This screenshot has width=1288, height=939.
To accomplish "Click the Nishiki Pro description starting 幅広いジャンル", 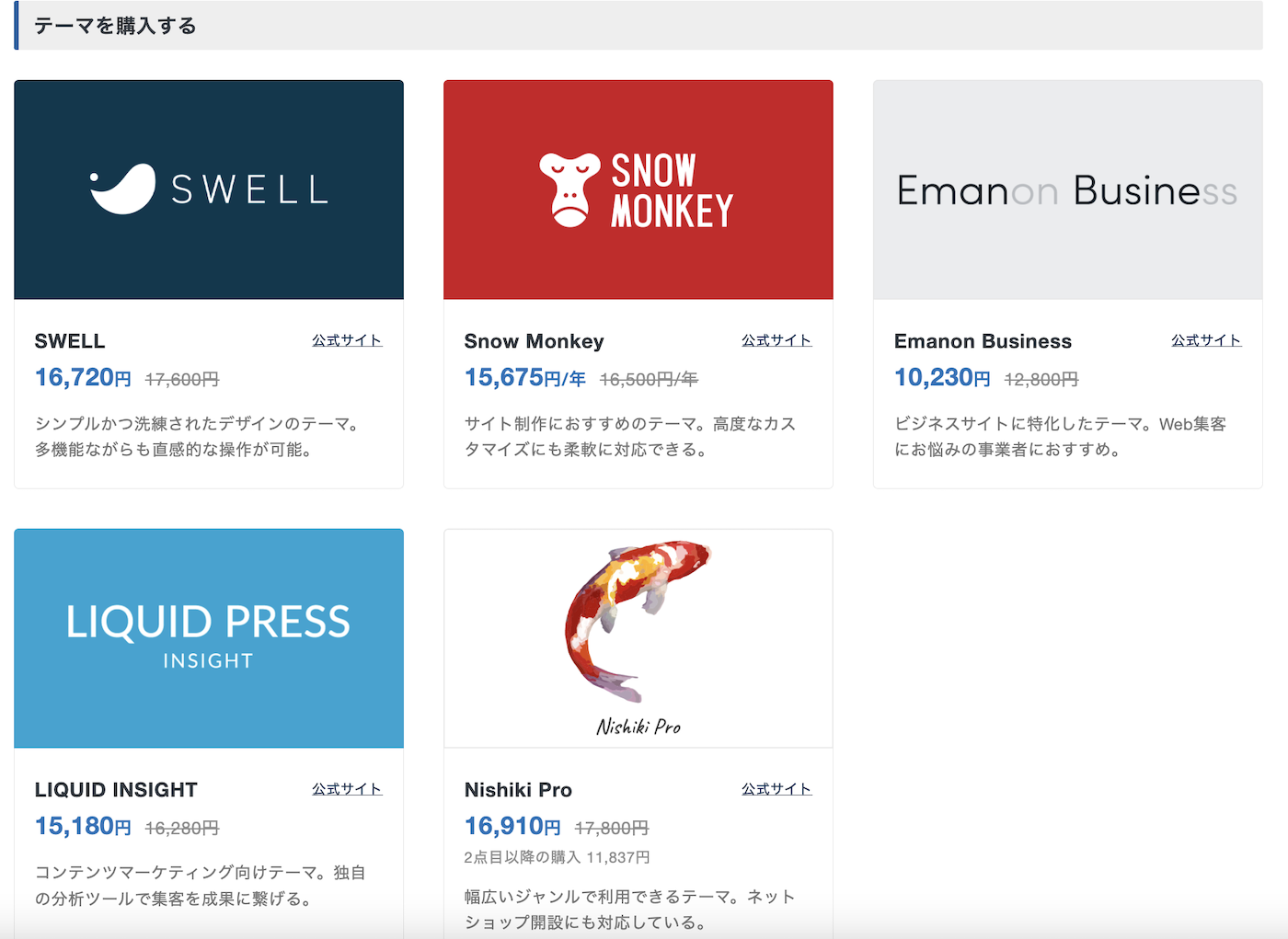I will pos(630,910).
